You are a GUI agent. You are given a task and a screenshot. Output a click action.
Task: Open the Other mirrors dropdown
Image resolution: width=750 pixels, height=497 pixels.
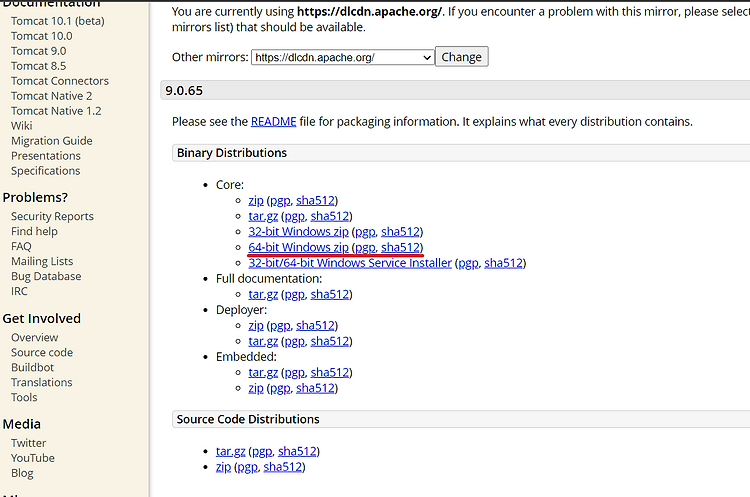pyautogui.click(x=342, y=57)
